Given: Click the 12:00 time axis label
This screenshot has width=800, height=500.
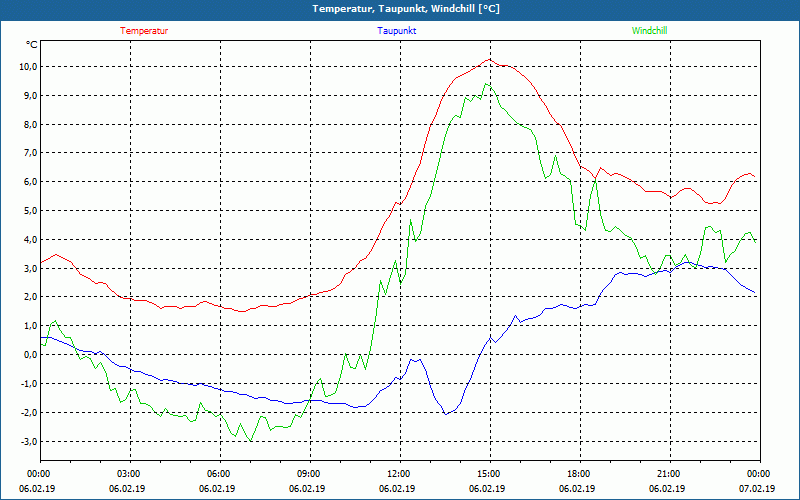Looking at the screenshot, I should 399,474.
